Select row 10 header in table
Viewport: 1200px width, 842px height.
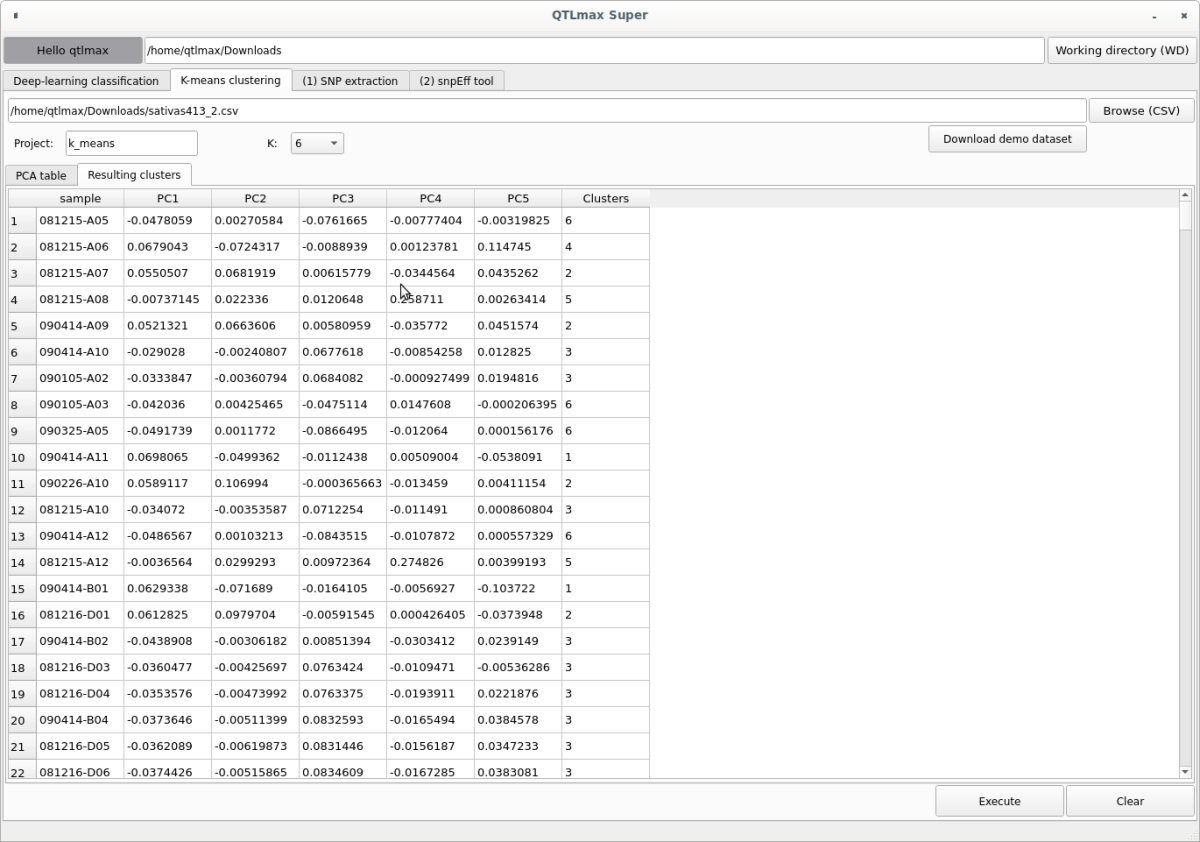(21, 458)
